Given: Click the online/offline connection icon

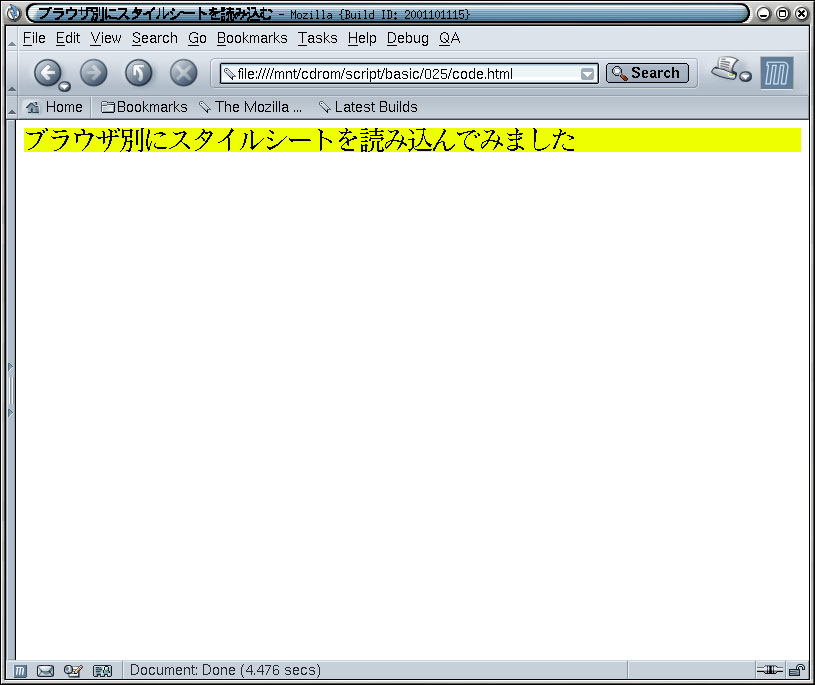Looking at the screenshot, I should tap(769, 670).
